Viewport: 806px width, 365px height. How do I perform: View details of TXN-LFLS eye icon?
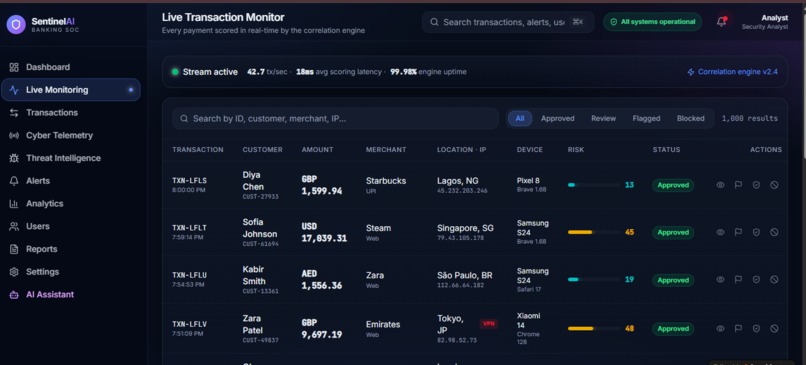[720, 185]
